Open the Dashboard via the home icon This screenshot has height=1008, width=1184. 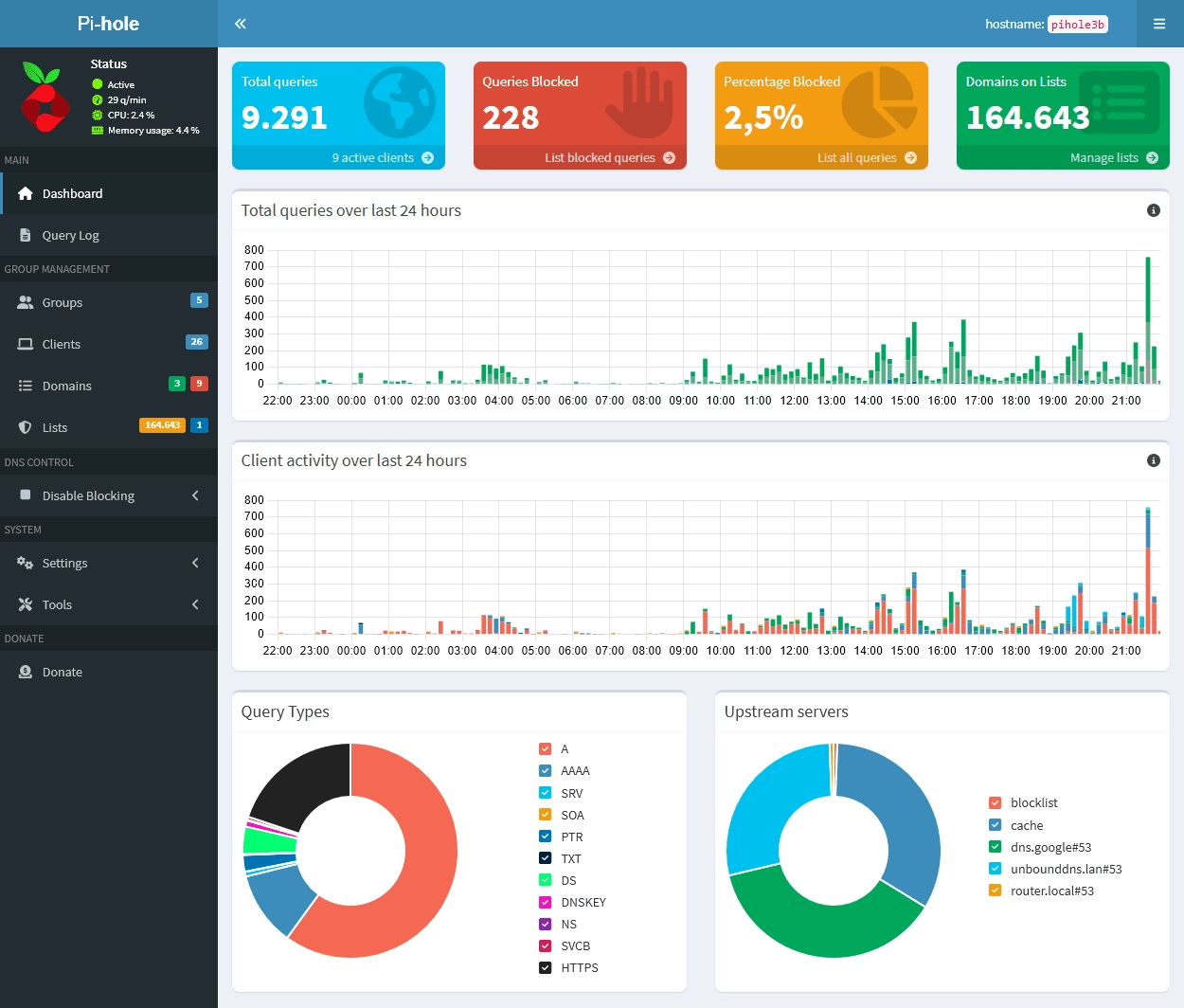(x=24, y=193)
